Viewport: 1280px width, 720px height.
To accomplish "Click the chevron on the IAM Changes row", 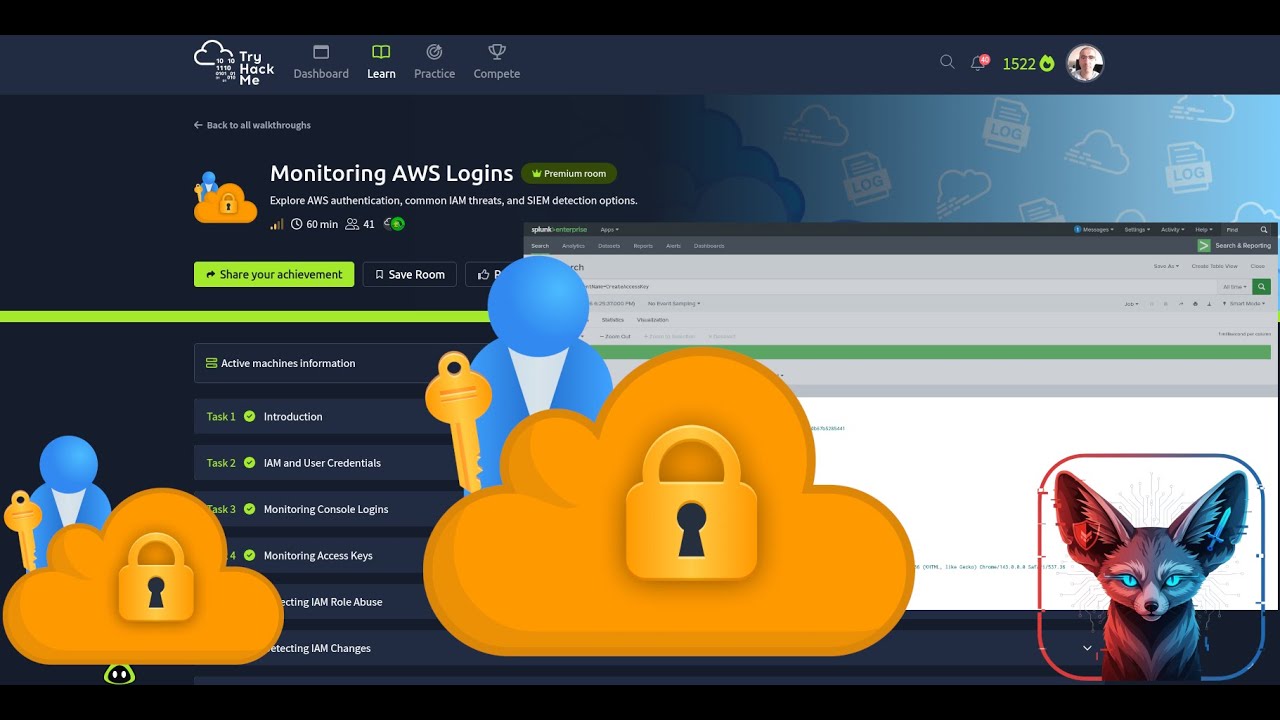I will click(1087, 648).
